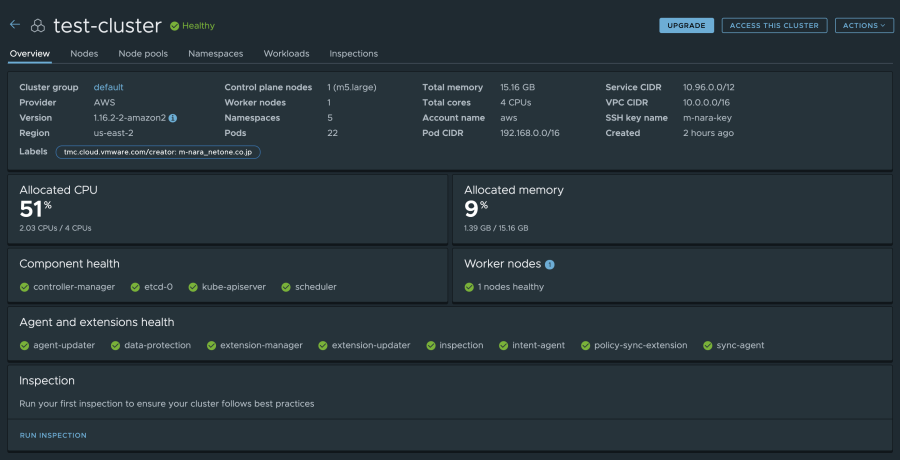Screen dimensions: 900x460
Task: Click the intent-agent health check icon
Action: tap(503, 346)
